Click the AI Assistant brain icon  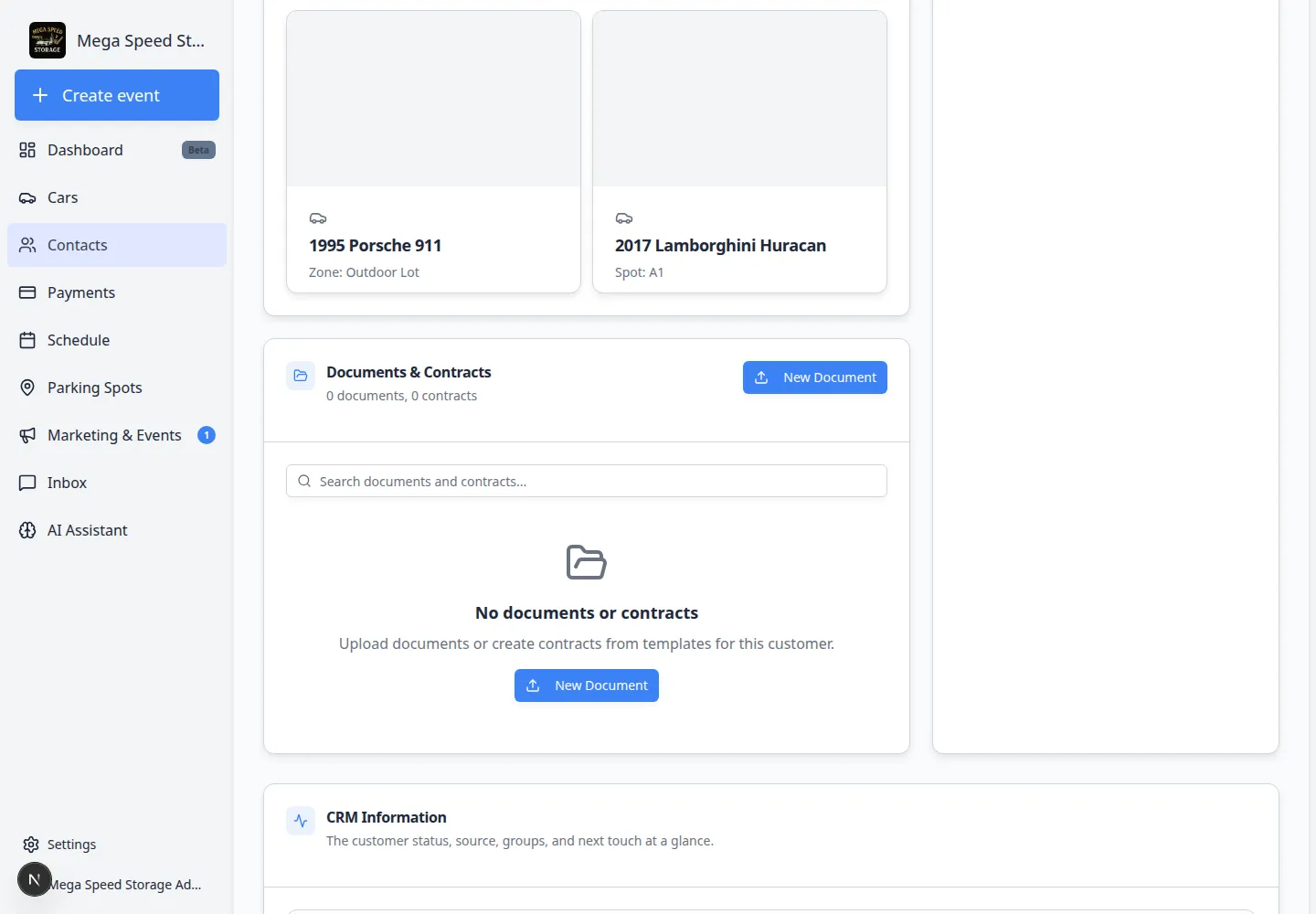[x=27, y=530]
